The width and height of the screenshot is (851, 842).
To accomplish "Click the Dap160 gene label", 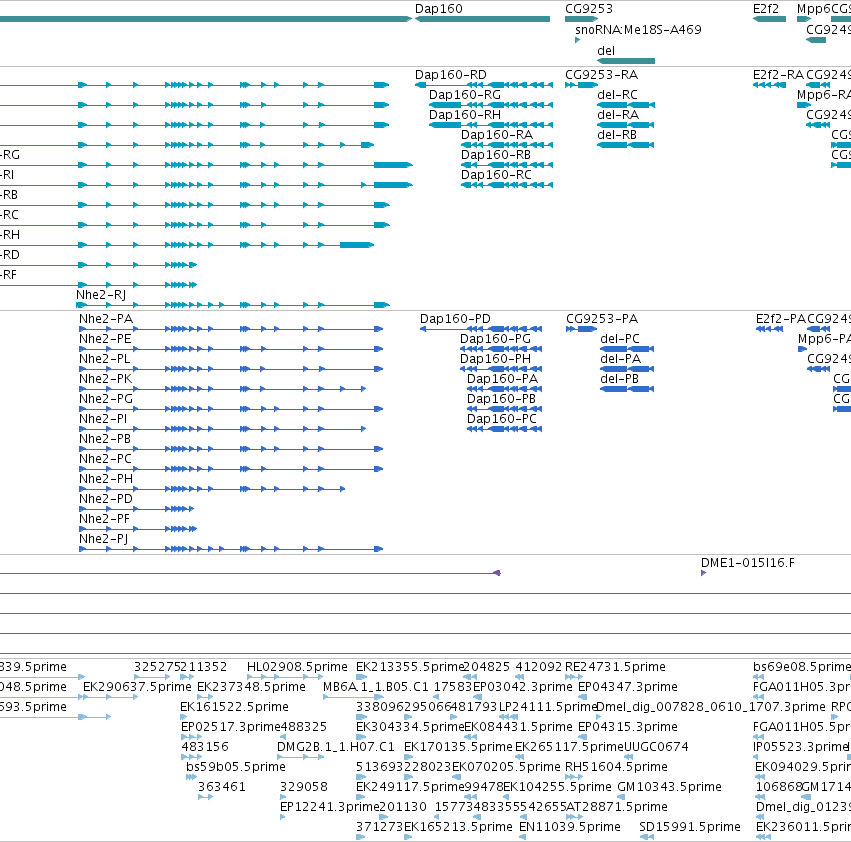I will (x=439, y=9).
